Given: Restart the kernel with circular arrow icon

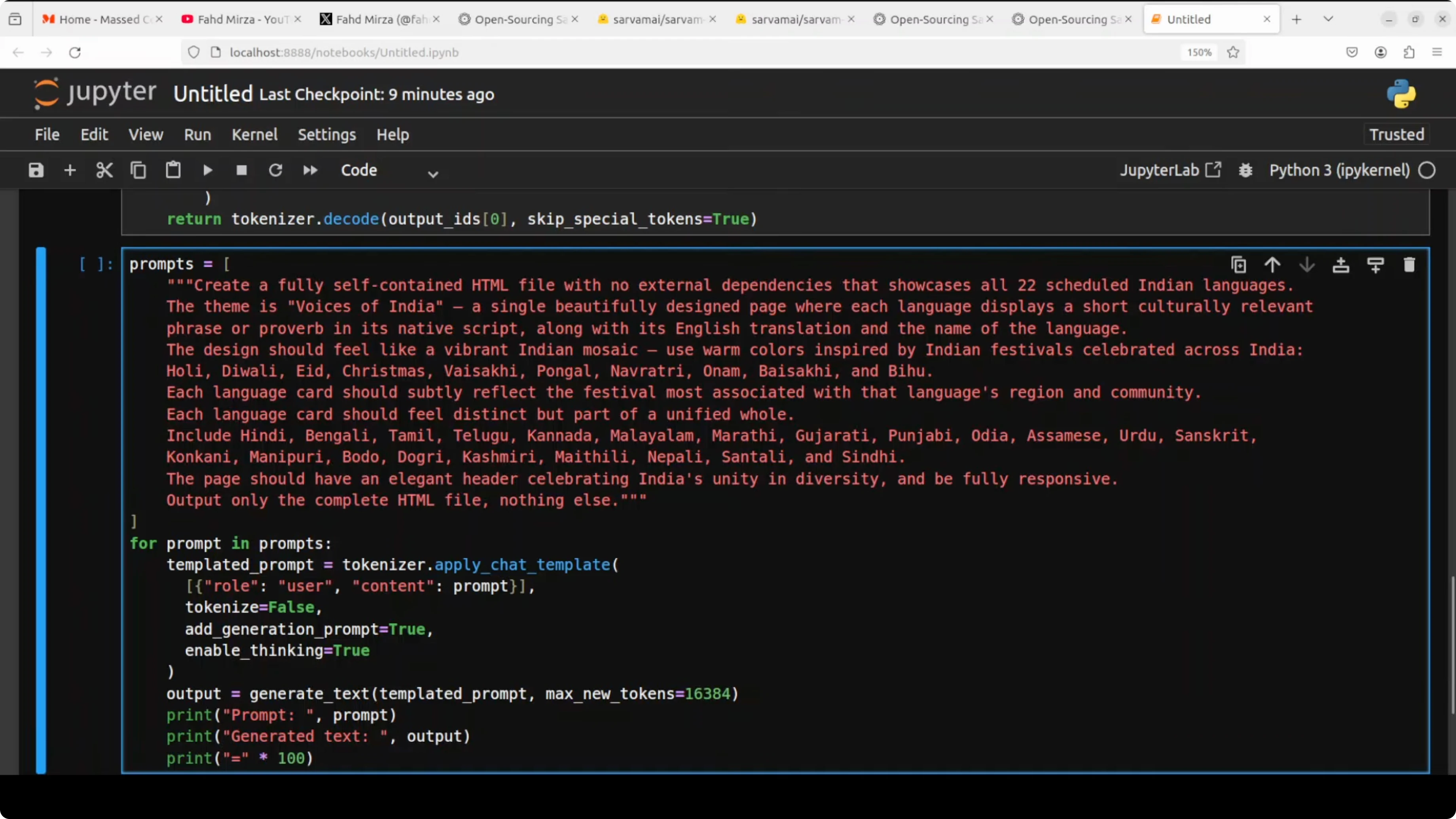Looking at the screenshot, I should coord(276,170).
